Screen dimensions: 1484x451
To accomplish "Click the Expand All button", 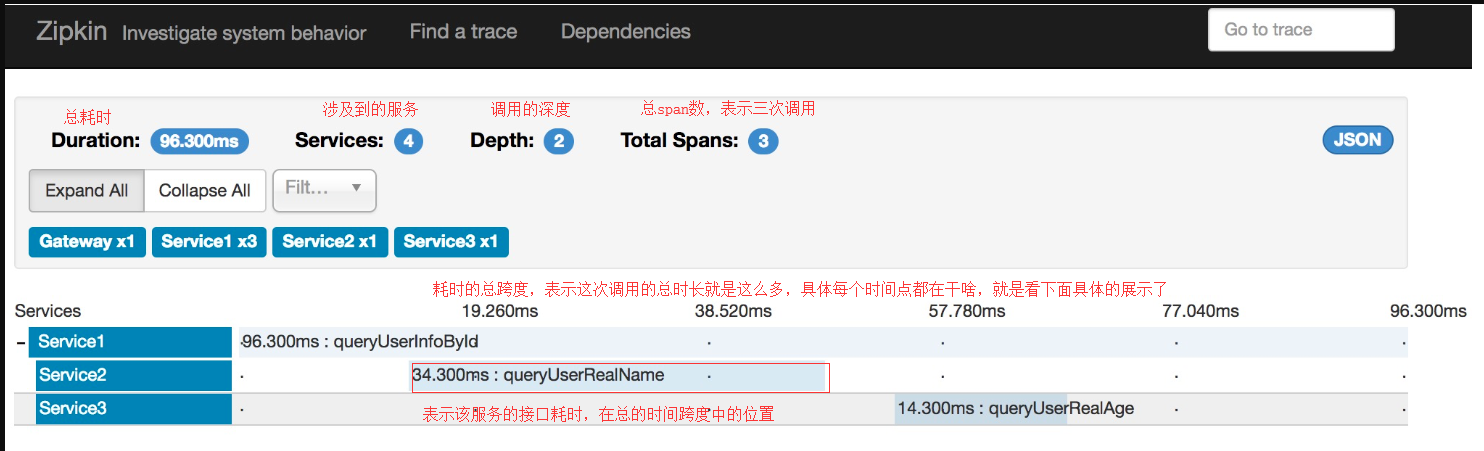I will 87,191.
